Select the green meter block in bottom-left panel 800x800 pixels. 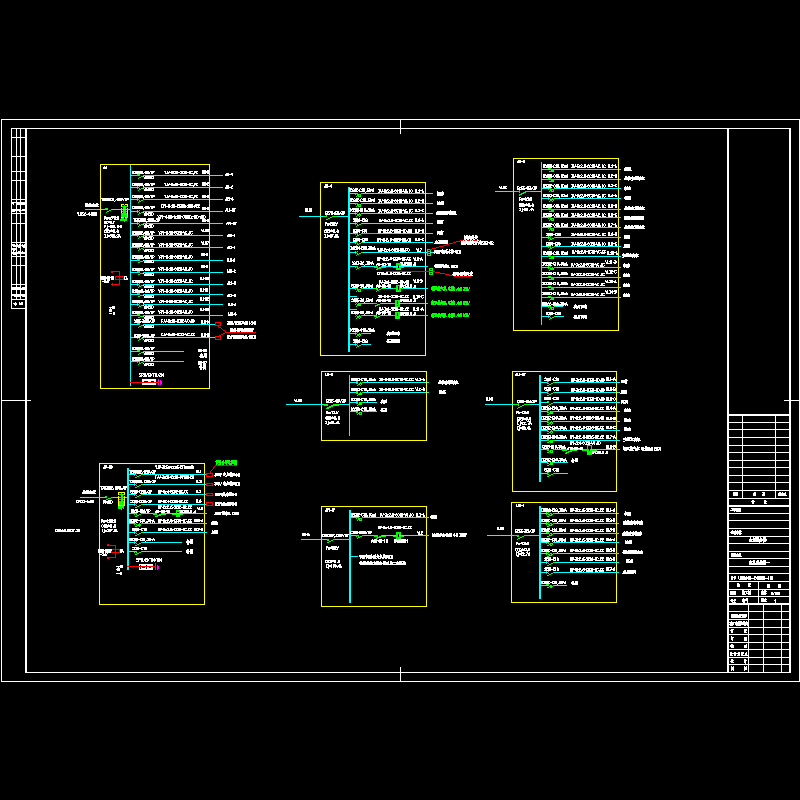pos(121,499)
